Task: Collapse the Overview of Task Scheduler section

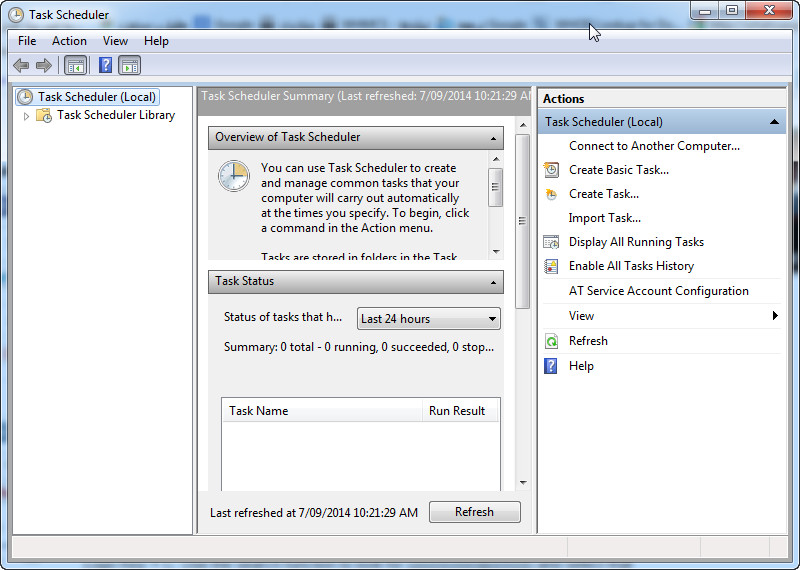Action: 493,138
